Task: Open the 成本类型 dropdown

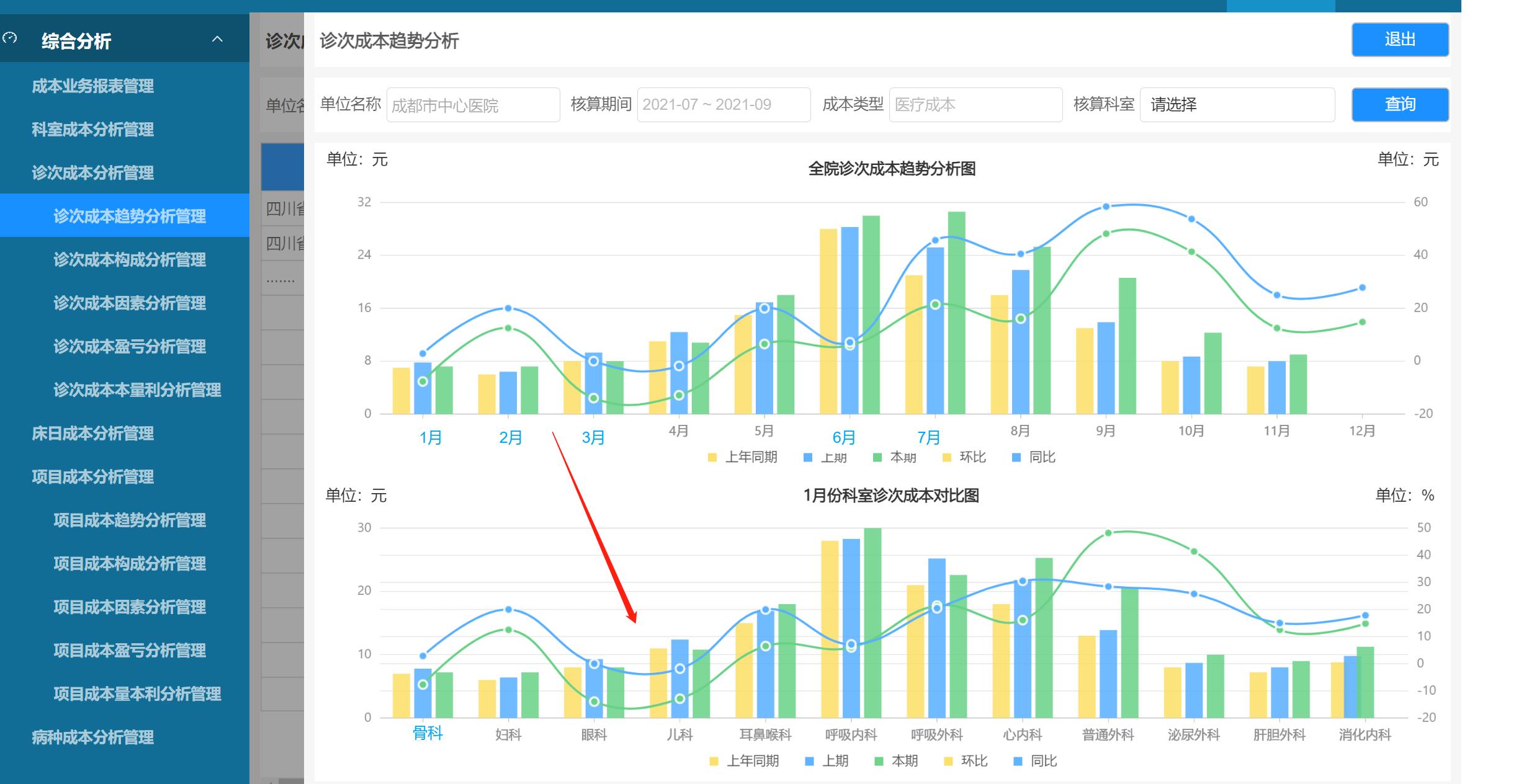Action: [975, 105]
